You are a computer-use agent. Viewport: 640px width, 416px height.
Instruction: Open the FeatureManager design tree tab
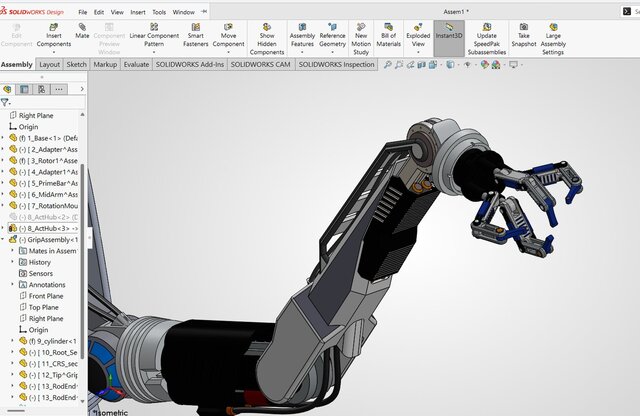[7, 89]
